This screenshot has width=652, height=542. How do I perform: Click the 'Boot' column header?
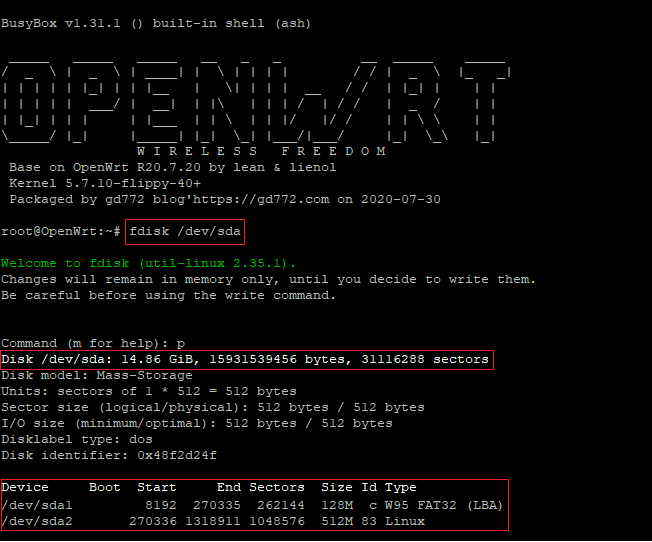105,487
